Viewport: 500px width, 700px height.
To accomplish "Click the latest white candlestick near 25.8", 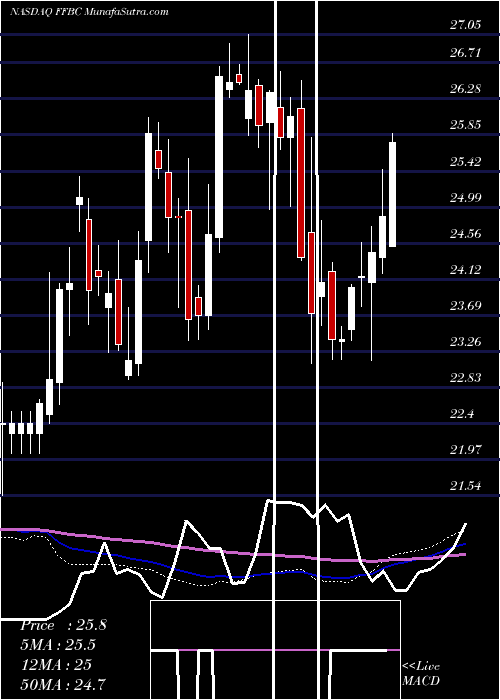I will click(392, 194).
